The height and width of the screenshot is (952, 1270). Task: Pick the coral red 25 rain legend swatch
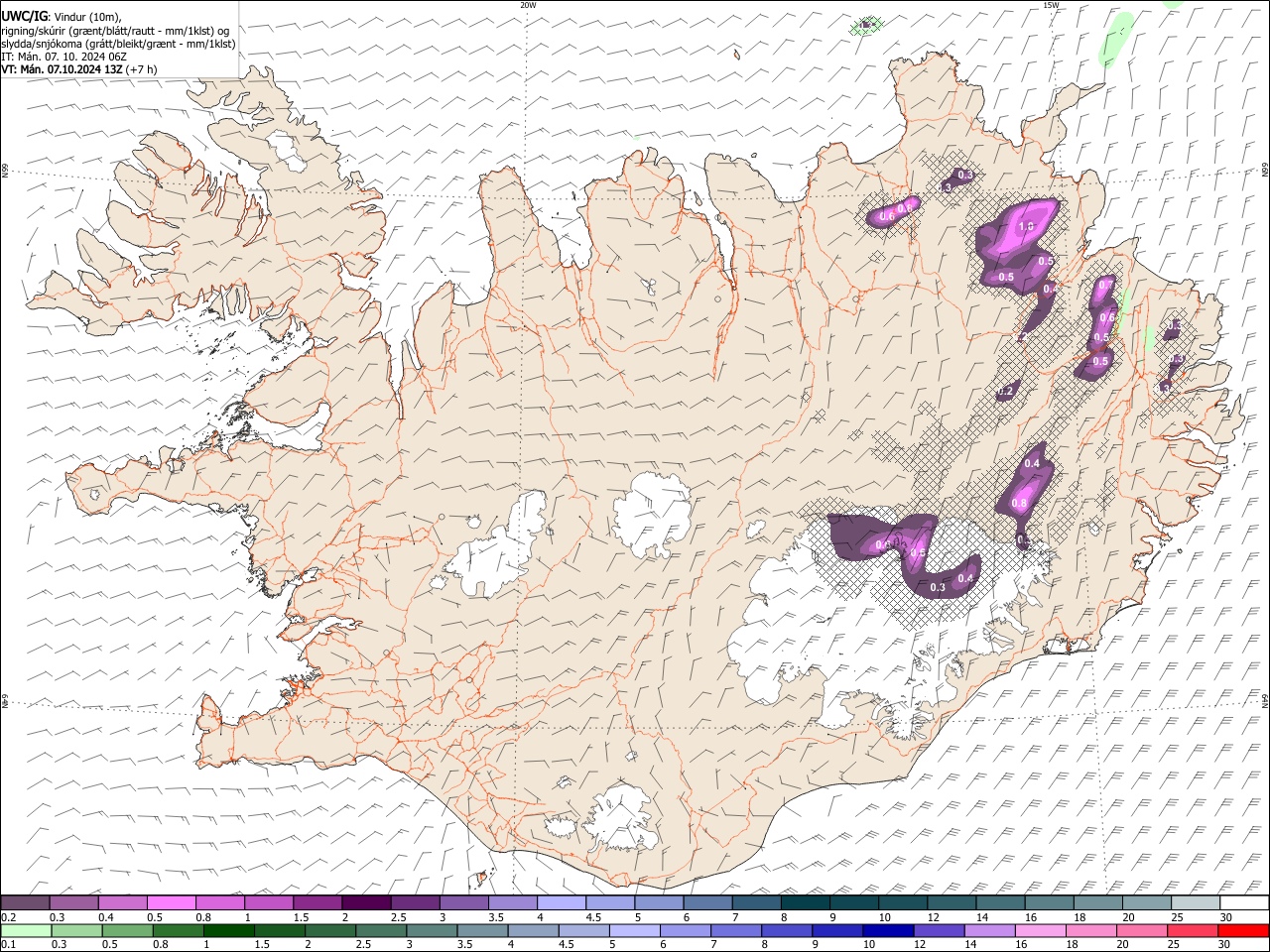coord(1192,930)
